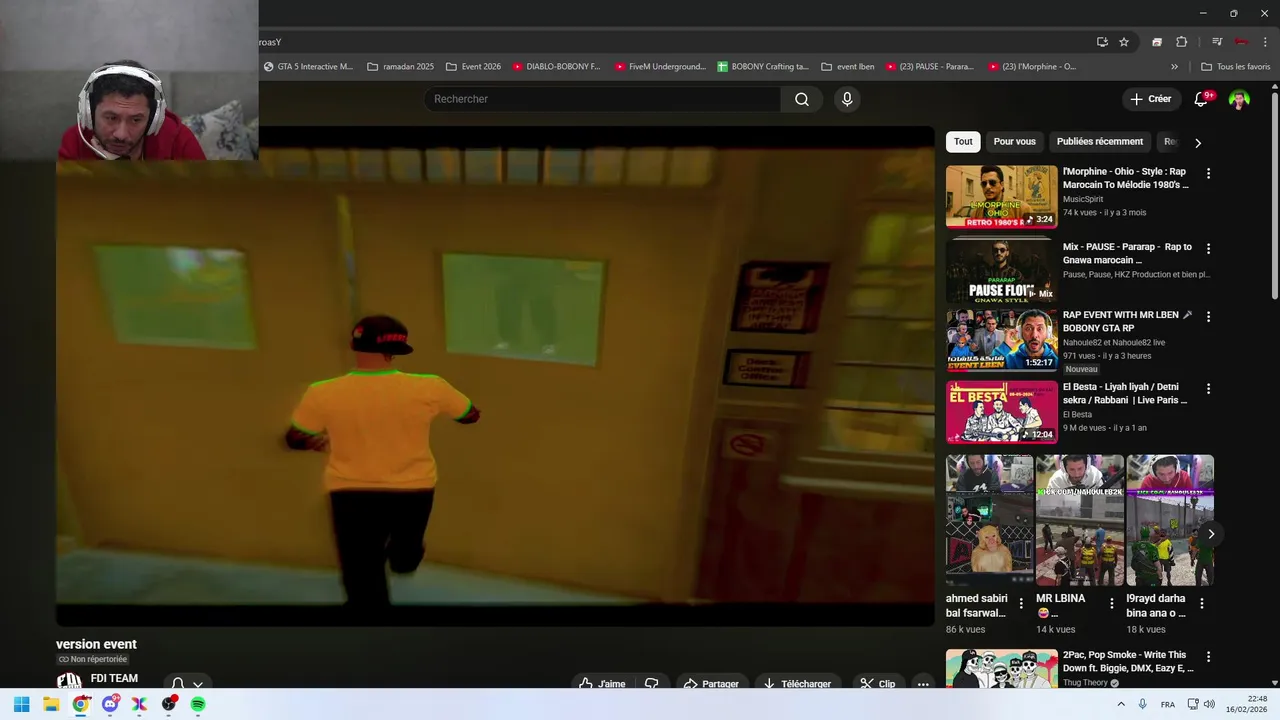Screen dimensions: 1280x720
Task: Show the next filter chips with the arrow
Action: (1198, 142)
